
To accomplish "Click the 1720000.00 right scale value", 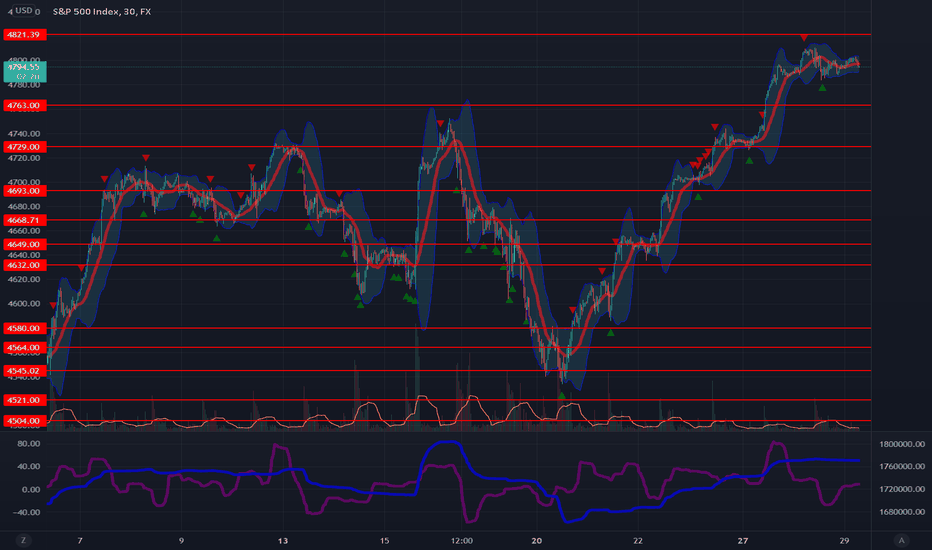I will click(902, 489).
